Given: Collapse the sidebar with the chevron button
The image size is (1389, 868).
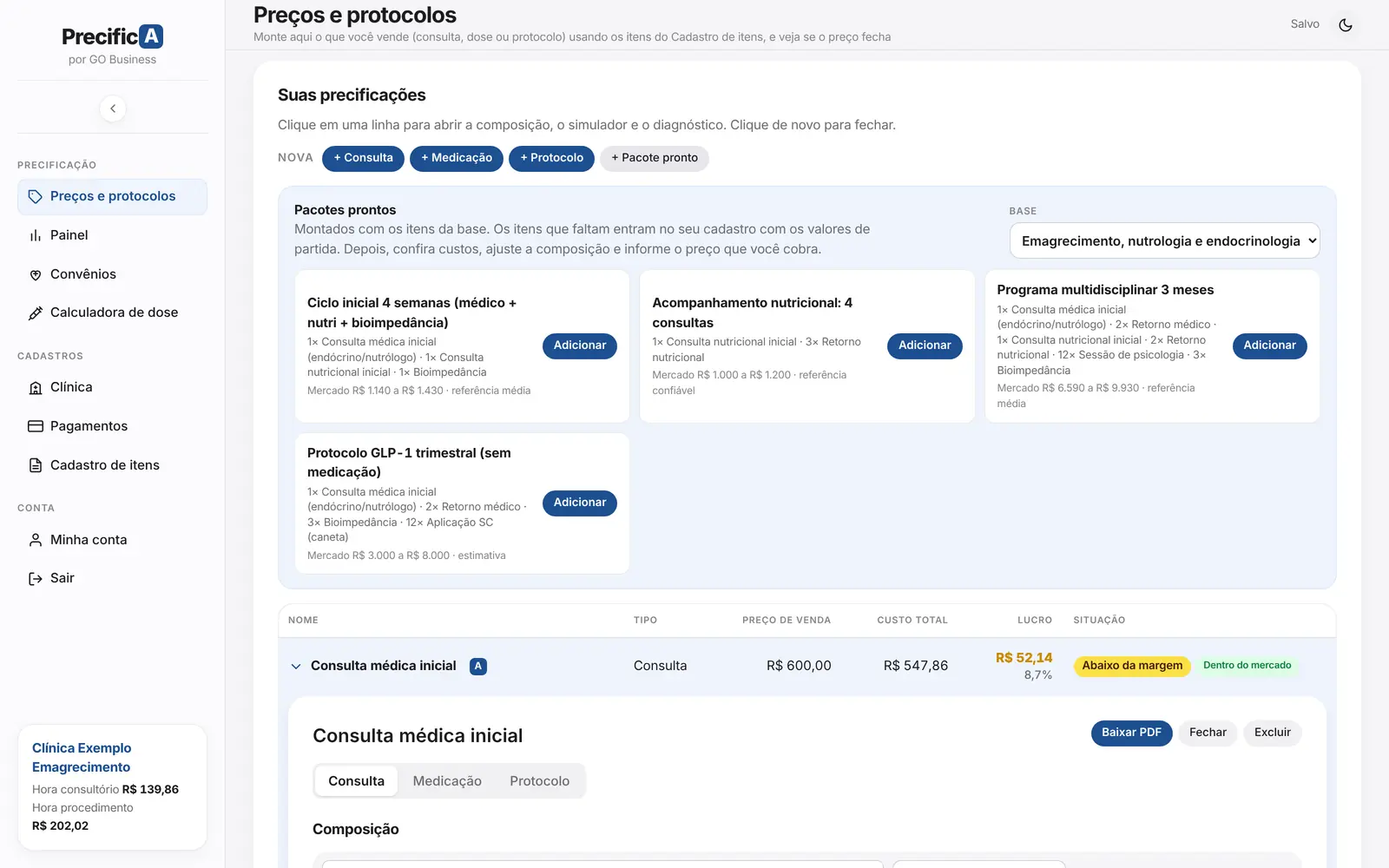Looking at the screenshot, I should [113, 108].
